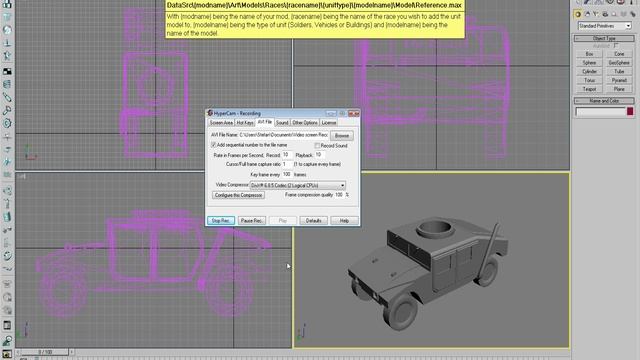Open the Other Options tab
640x360 pixels.
click(x=304, y=122)
